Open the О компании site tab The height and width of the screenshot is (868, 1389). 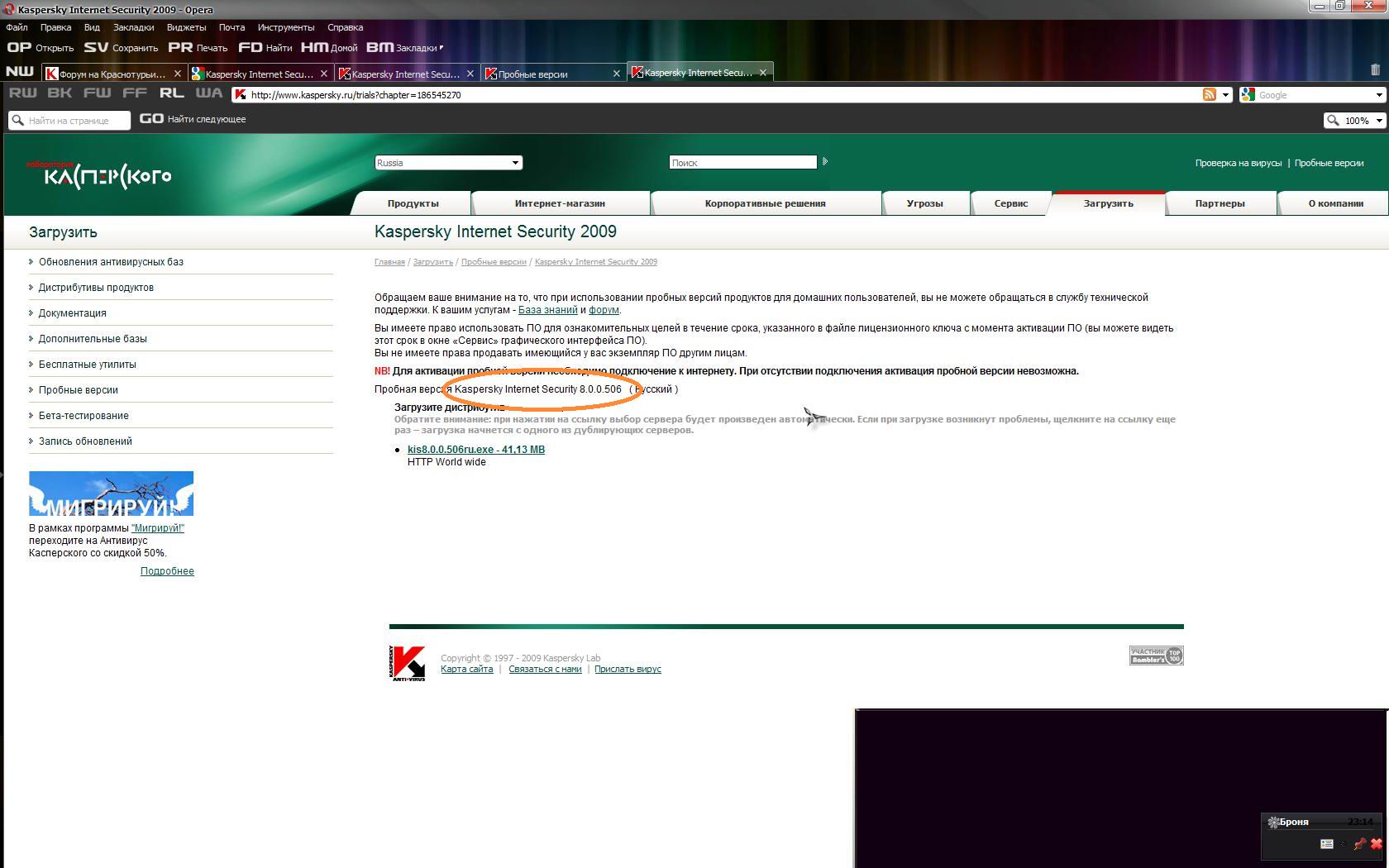point(1335,203)
